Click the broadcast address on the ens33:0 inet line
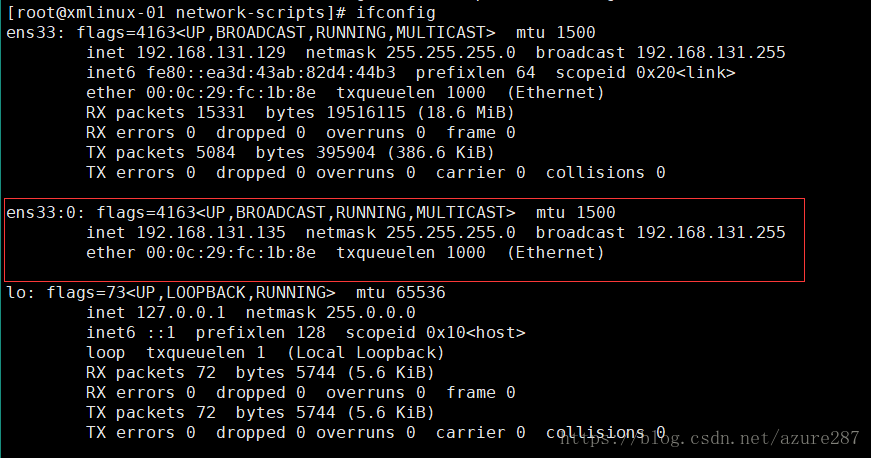Screen dimensions: 871x458 coord(711,232)
